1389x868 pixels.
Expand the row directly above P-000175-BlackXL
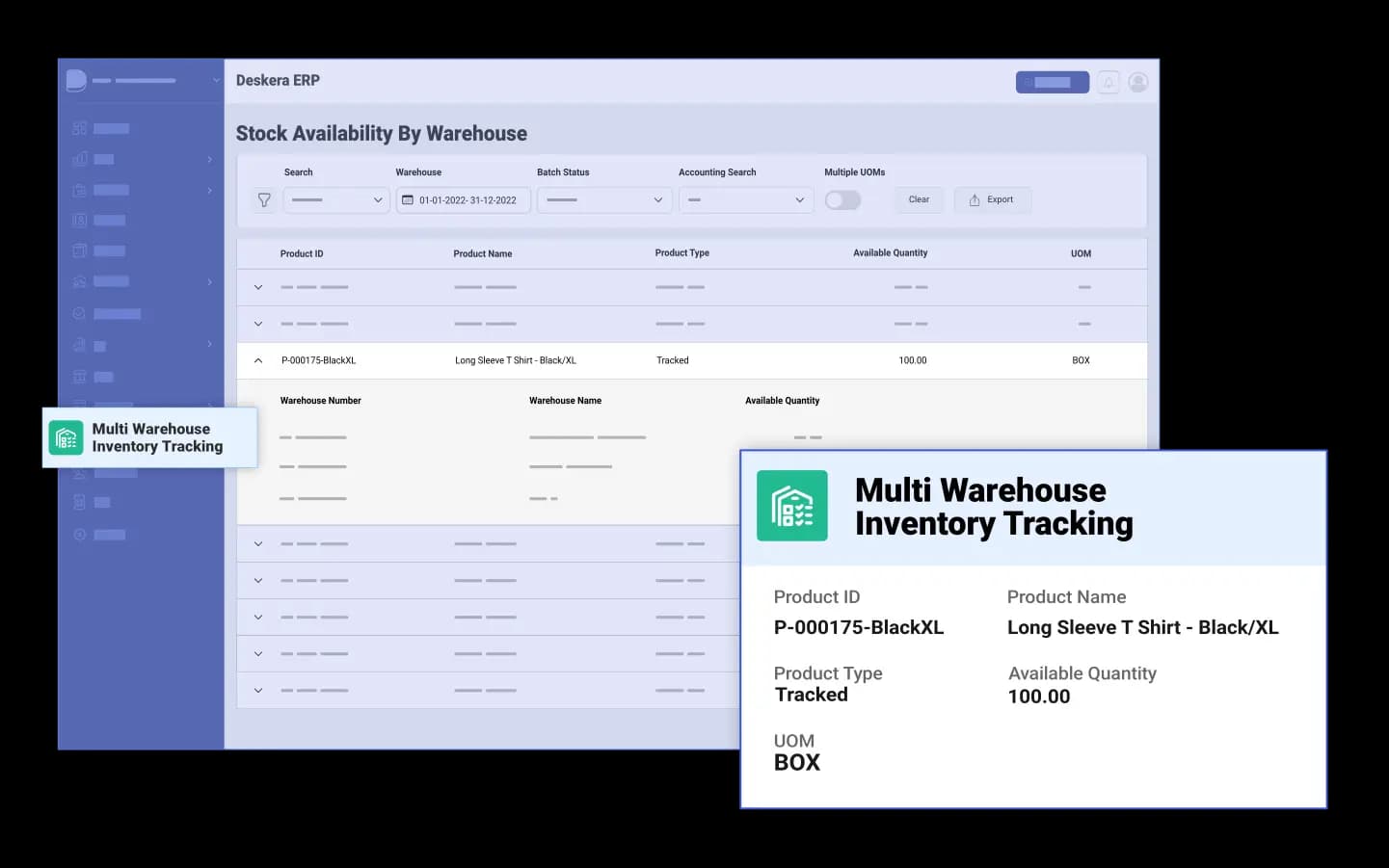click(258, 324)
